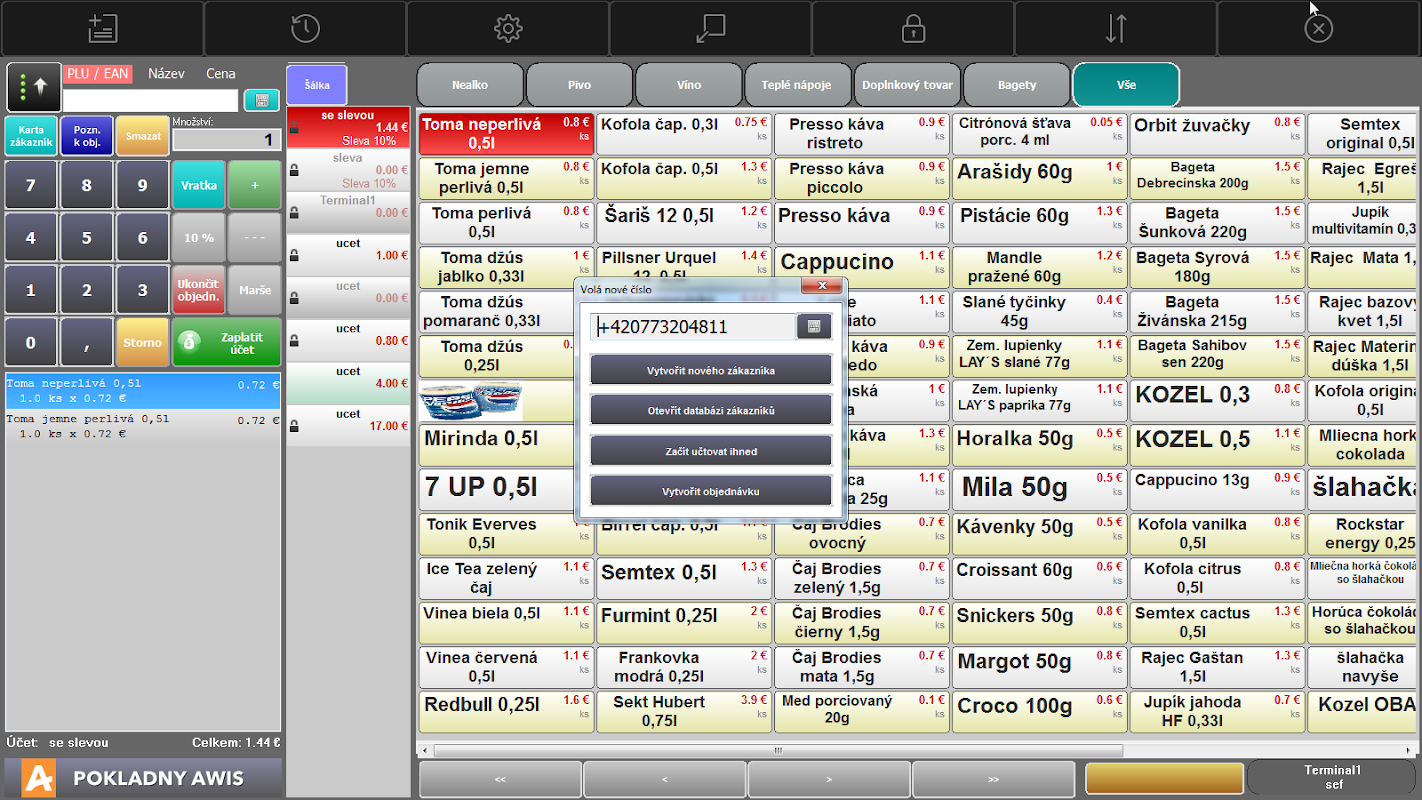Lock the terminal with the padlock icon

(x=913, y=28)
